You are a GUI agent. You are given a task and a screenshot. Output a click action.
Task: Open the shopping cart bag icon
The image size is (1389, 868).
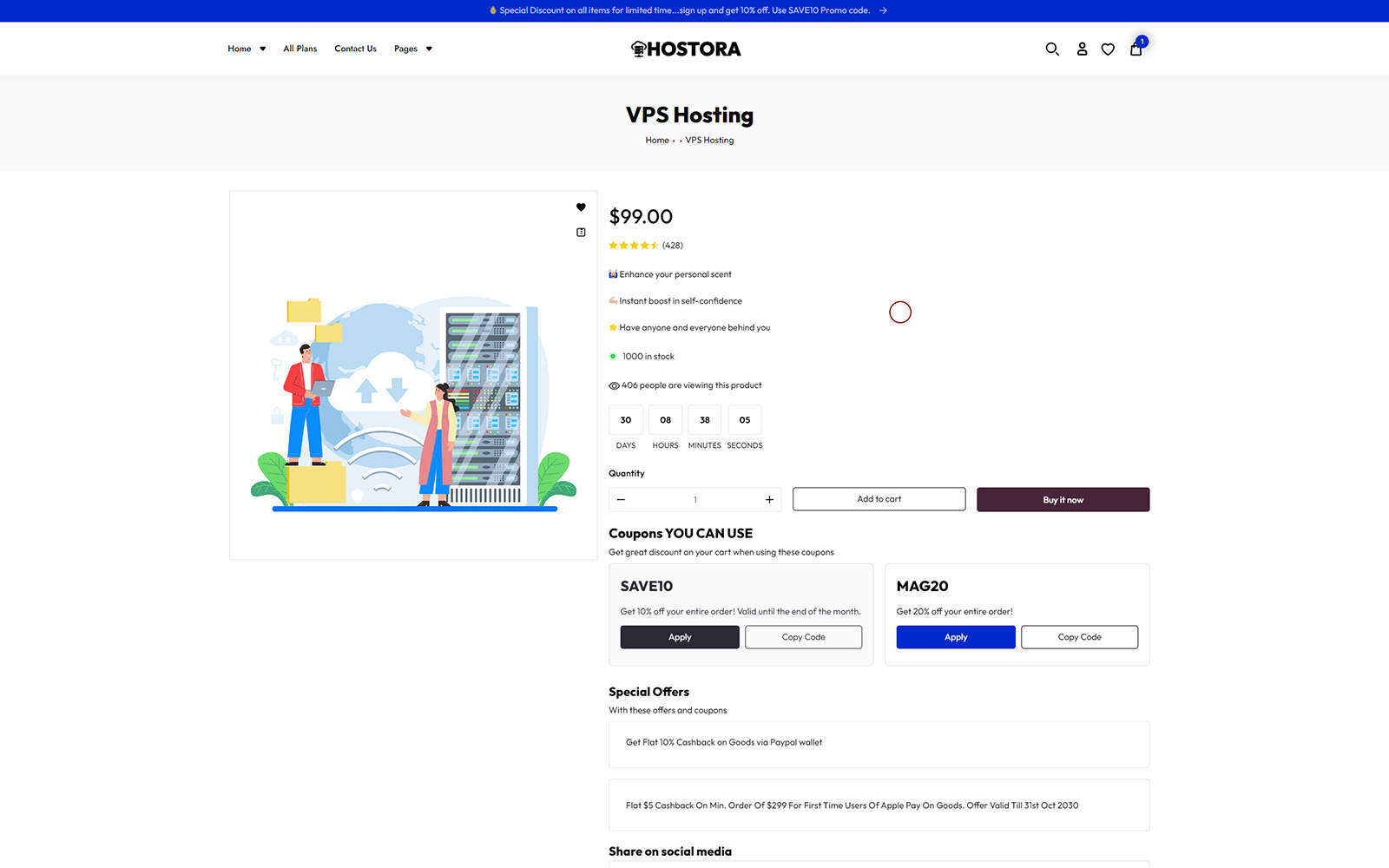pyautogui.click(x=1136, y=49)
